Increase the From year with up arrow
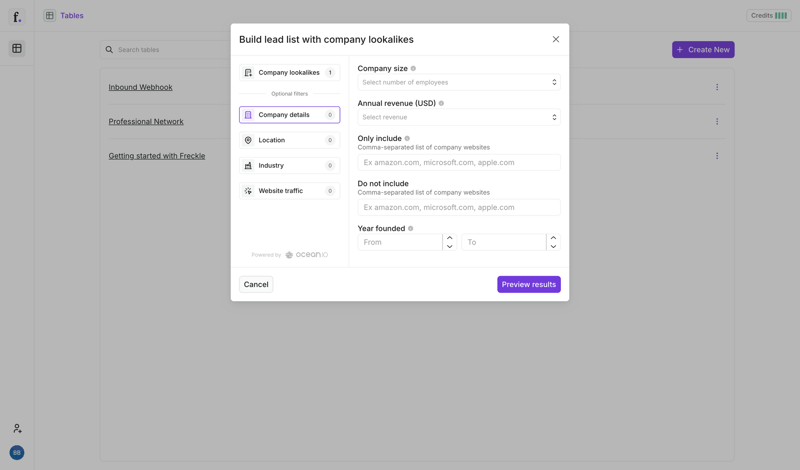The image size is (800, 470). coord(449,238)
